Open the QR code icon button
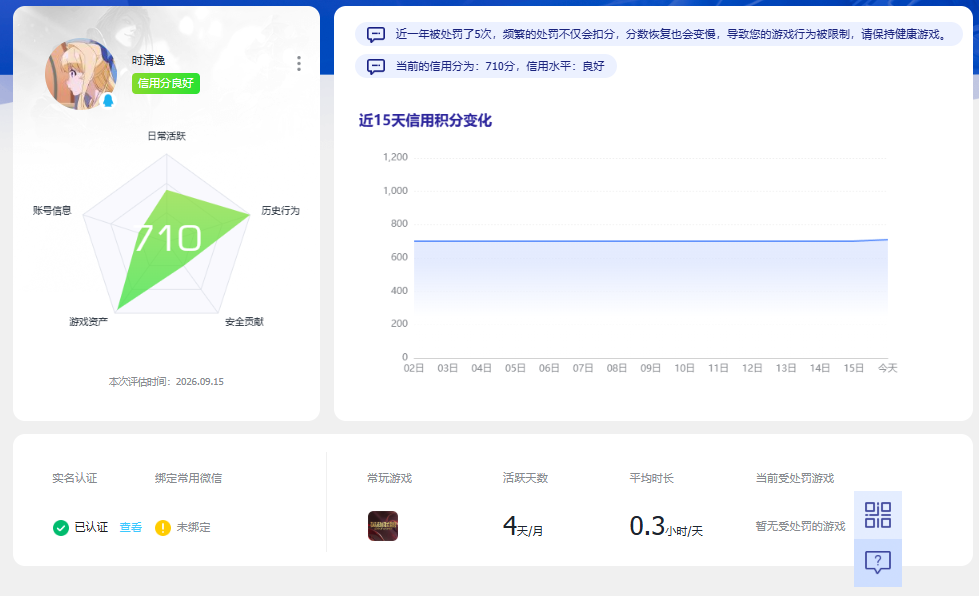This screenshot has width=979, height=596. (x=878, y=515)
